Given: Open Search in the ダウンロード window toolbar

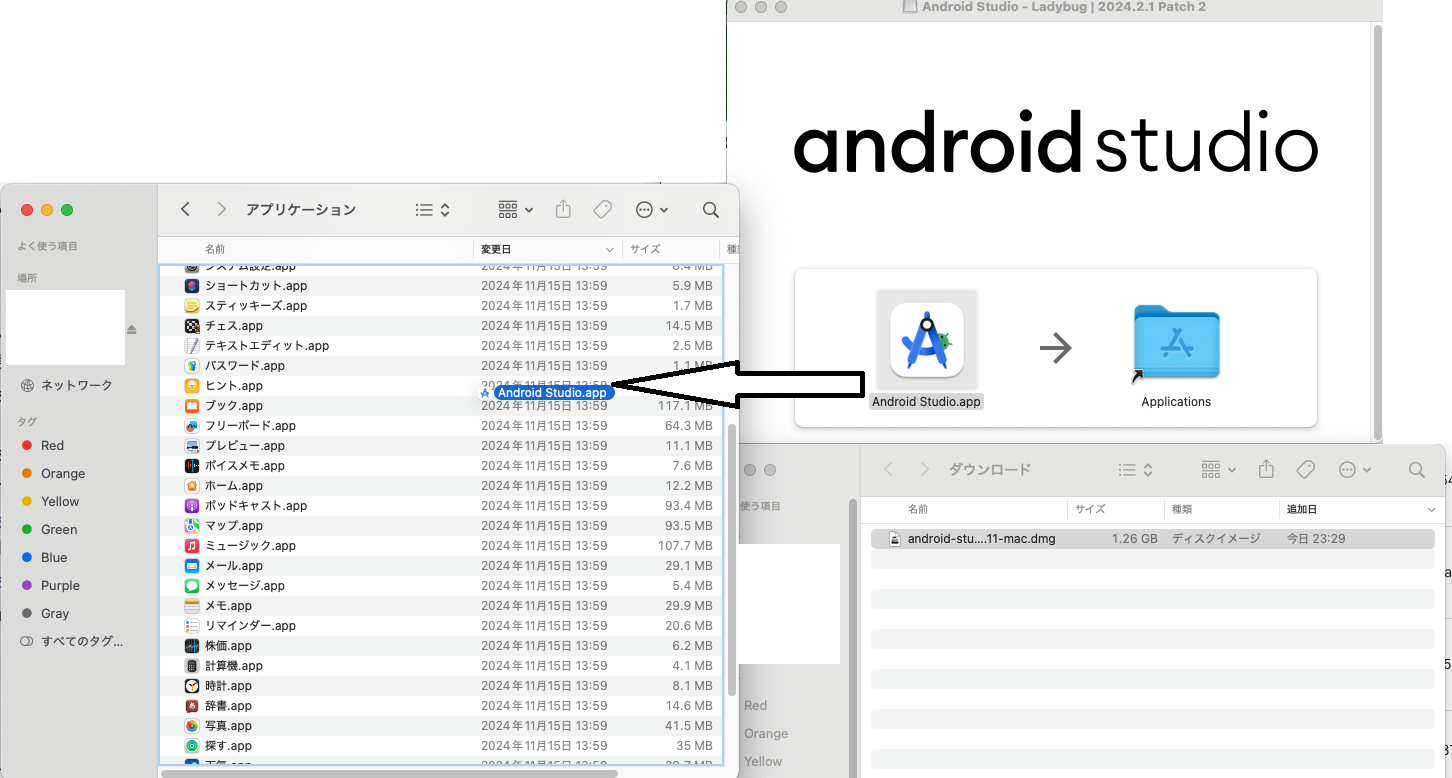Looking at the screenshot, I should click(1417, 469).
